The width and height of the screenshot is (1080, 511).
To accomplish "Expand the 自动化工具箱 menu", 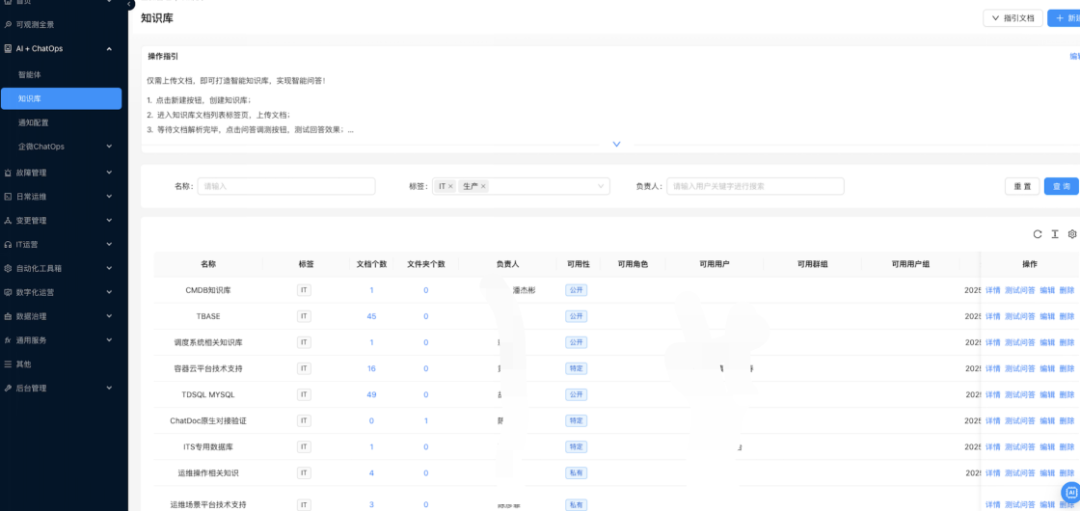I will point(110,269).
